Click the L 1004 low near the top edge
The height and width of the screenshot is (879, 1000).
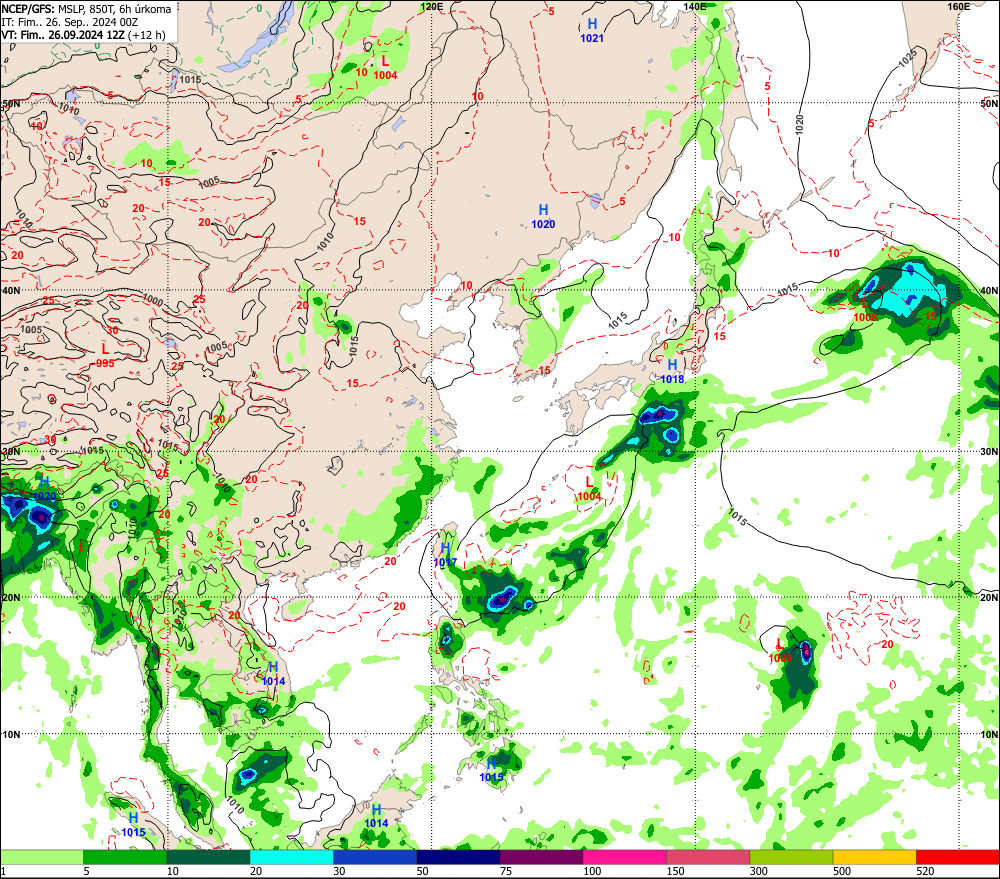tap(385, 68)
